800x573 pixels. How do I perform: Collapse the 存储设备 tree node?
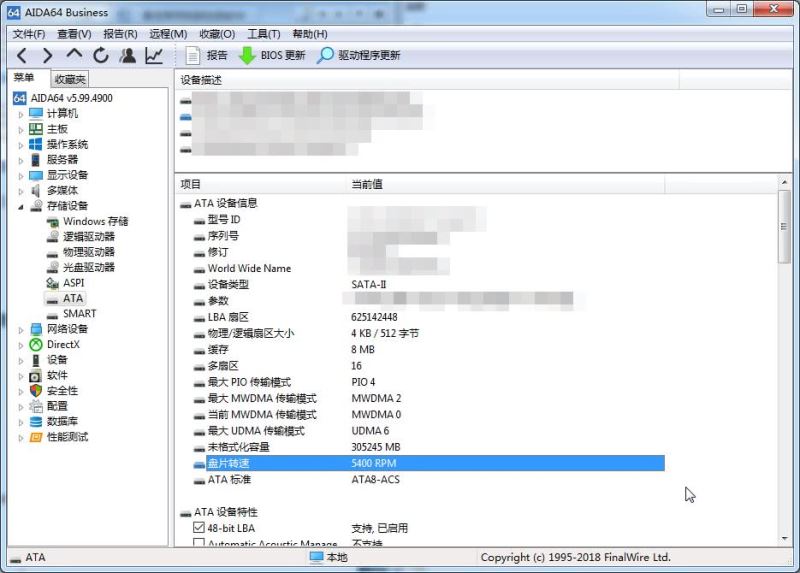click(21, 207)
